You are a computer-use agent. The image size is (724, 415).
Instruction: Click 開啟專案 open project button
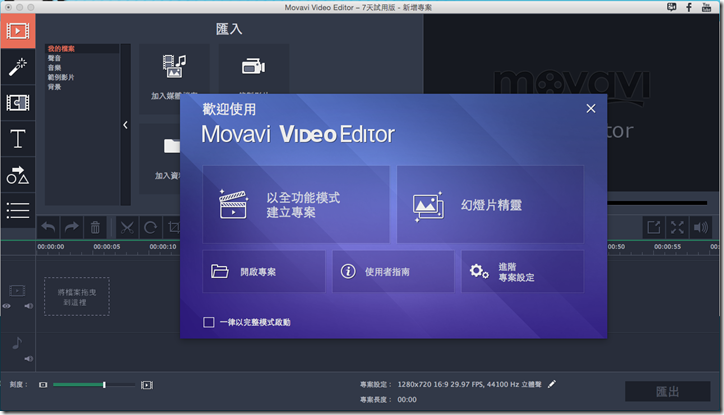tap(264, 271)
